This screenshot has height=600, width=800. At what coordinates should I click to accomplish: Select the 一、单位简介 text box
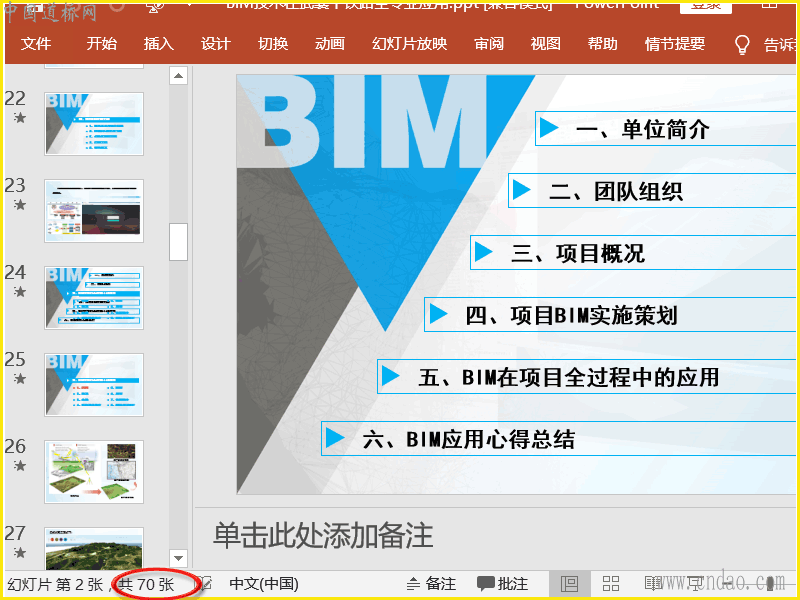tap(665, 129)
